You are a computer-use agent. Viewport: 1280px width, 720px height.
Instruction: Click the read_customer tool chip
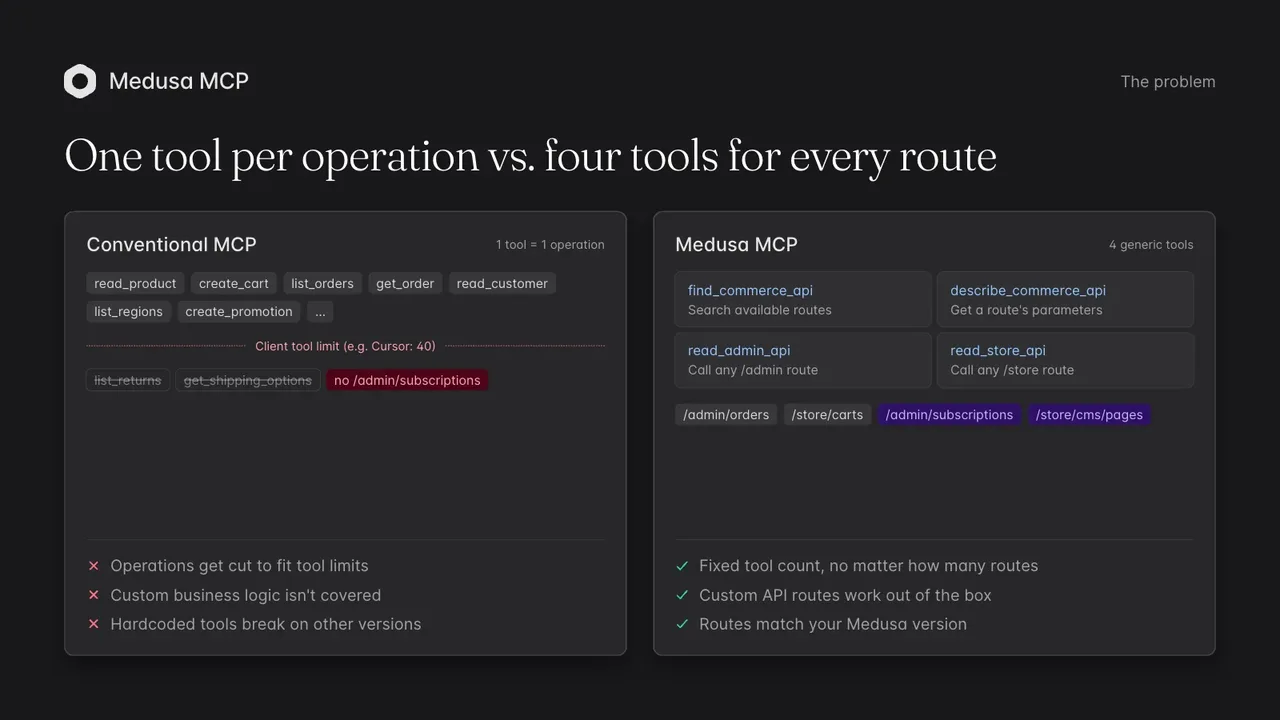(x=502, y=284)
